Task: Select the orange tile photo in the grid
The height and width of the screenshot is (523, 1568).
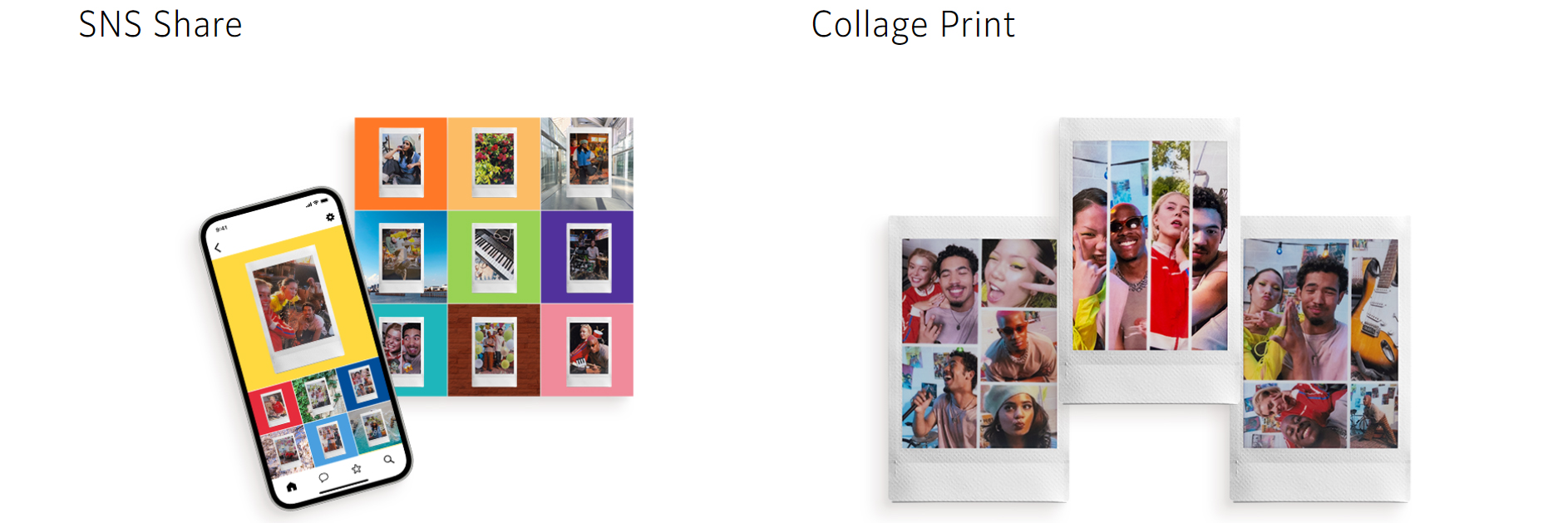Action: pyautogui.click(x=401, y=163)
